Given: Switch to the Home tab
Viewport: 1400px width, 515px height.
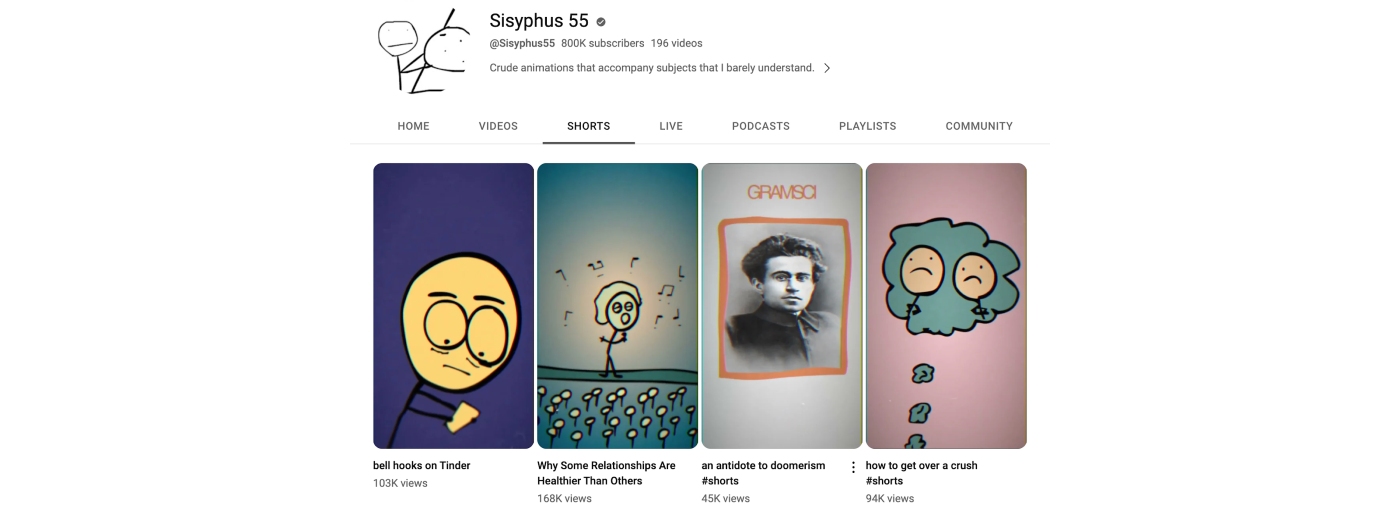Looking at the screenshot, I should pyautogui.click(x=413, y=126).
